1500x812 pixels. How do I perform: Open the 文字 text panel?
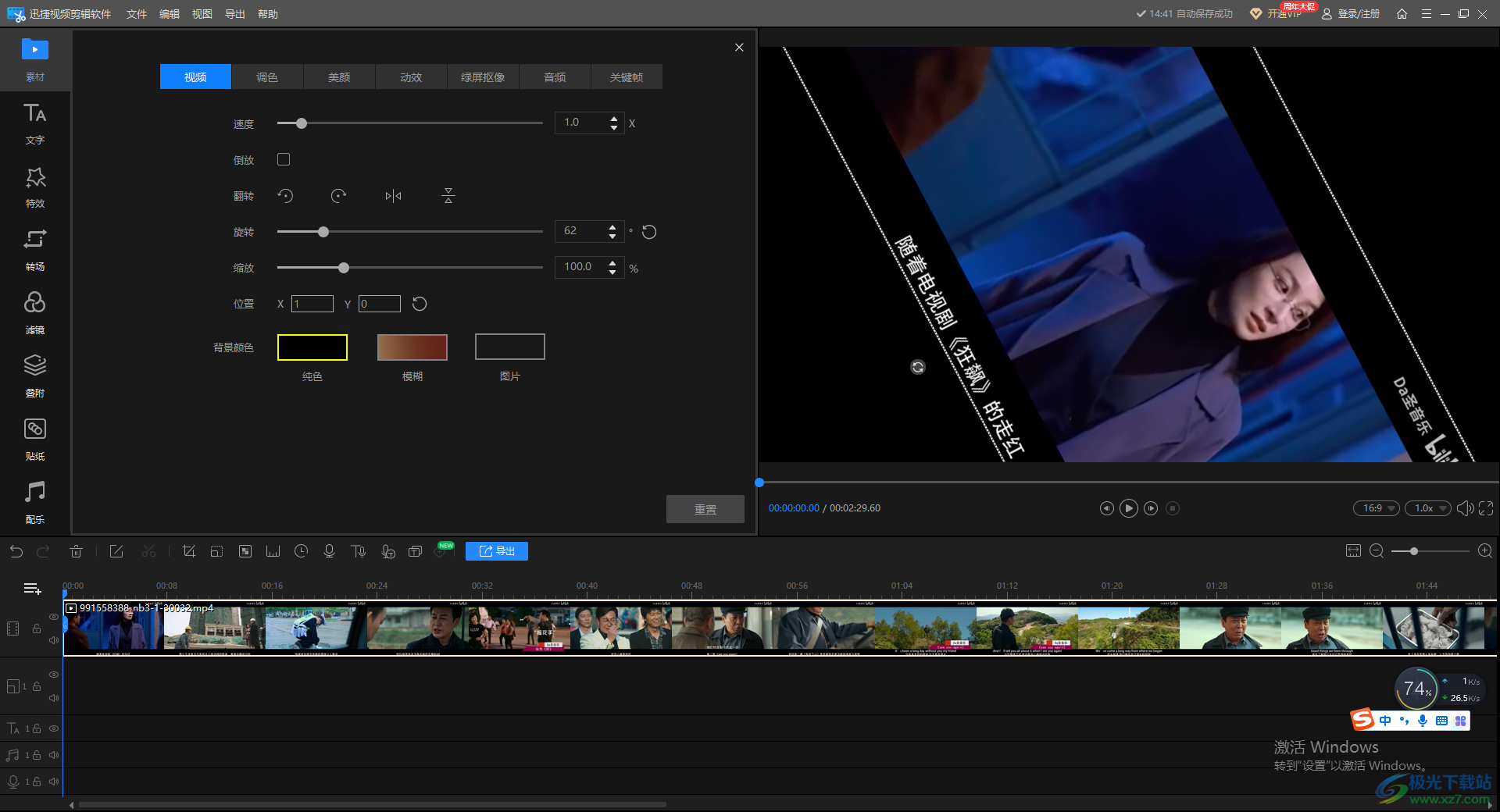point(35,124)
